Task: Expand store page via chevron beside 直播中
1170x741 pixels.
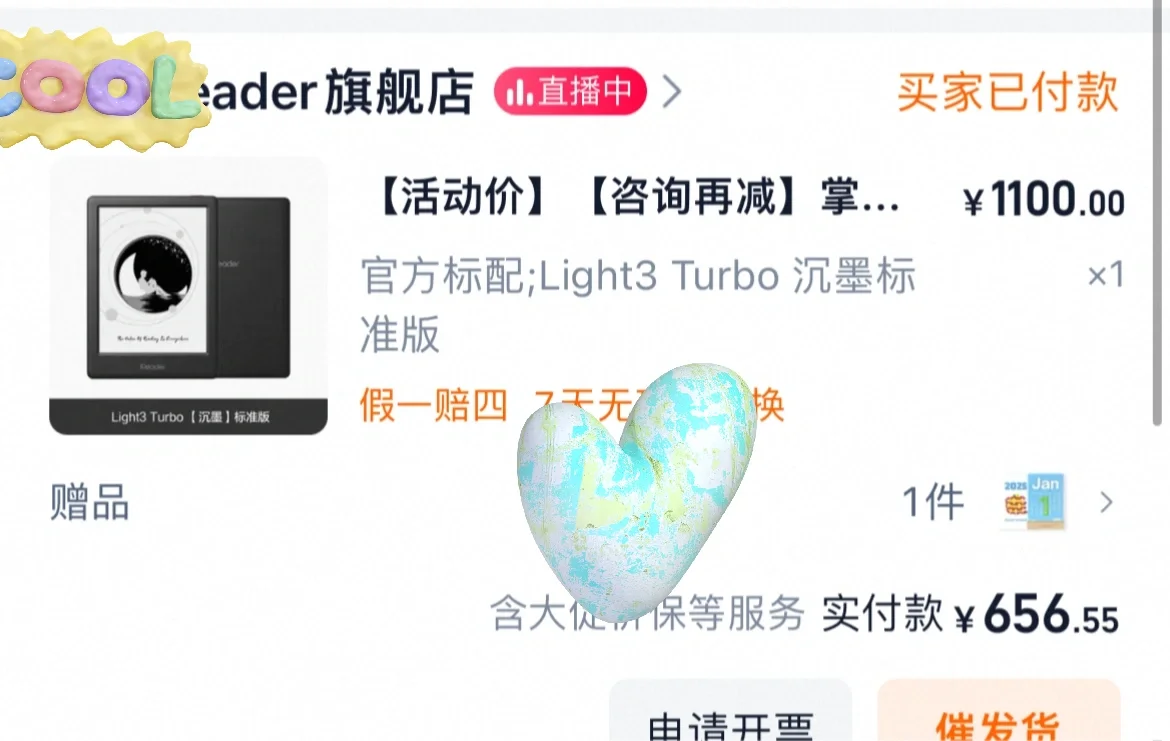Action: (672, 92)
